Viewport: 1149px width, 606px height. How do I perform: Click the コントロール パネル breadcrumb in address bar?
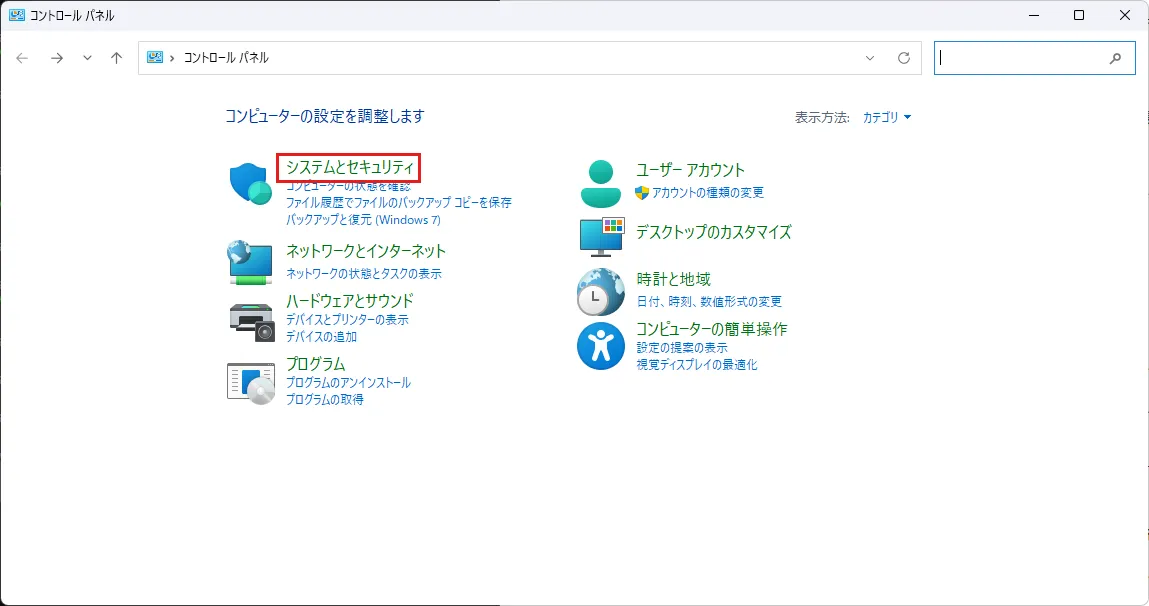coord(226,58)
